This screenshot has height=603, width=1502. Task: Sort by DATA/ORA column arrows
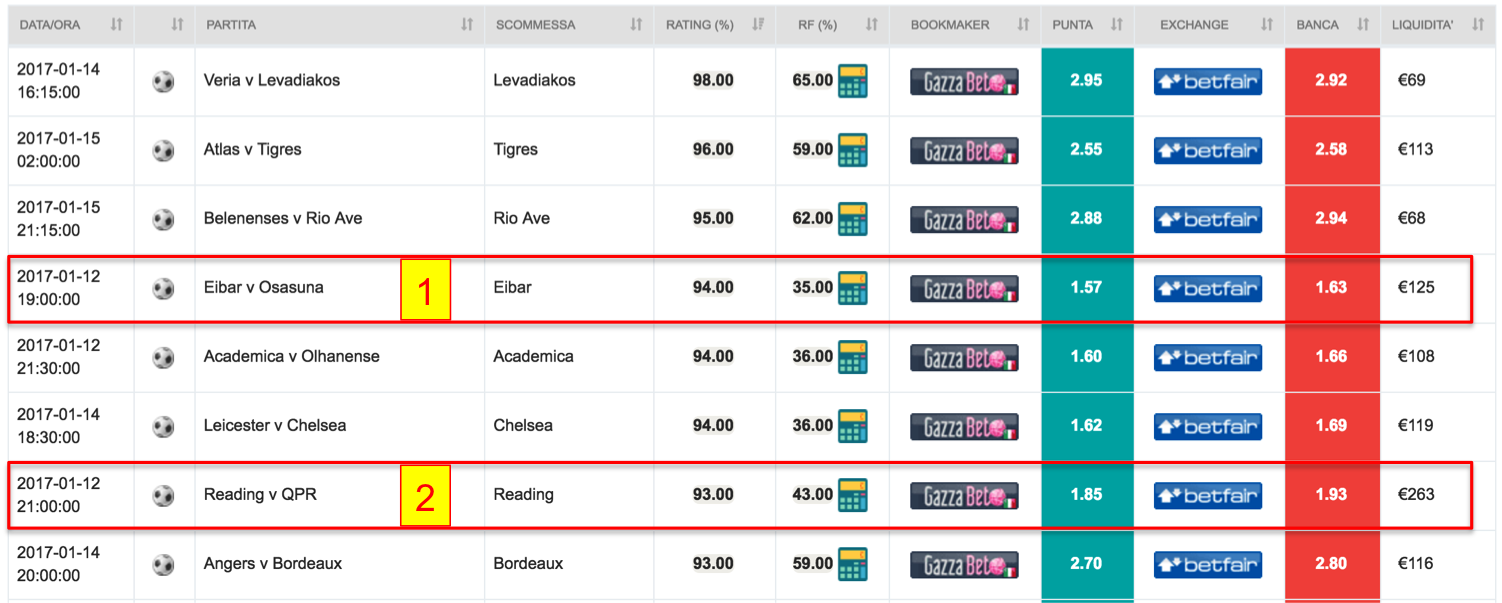coord(116,25)
